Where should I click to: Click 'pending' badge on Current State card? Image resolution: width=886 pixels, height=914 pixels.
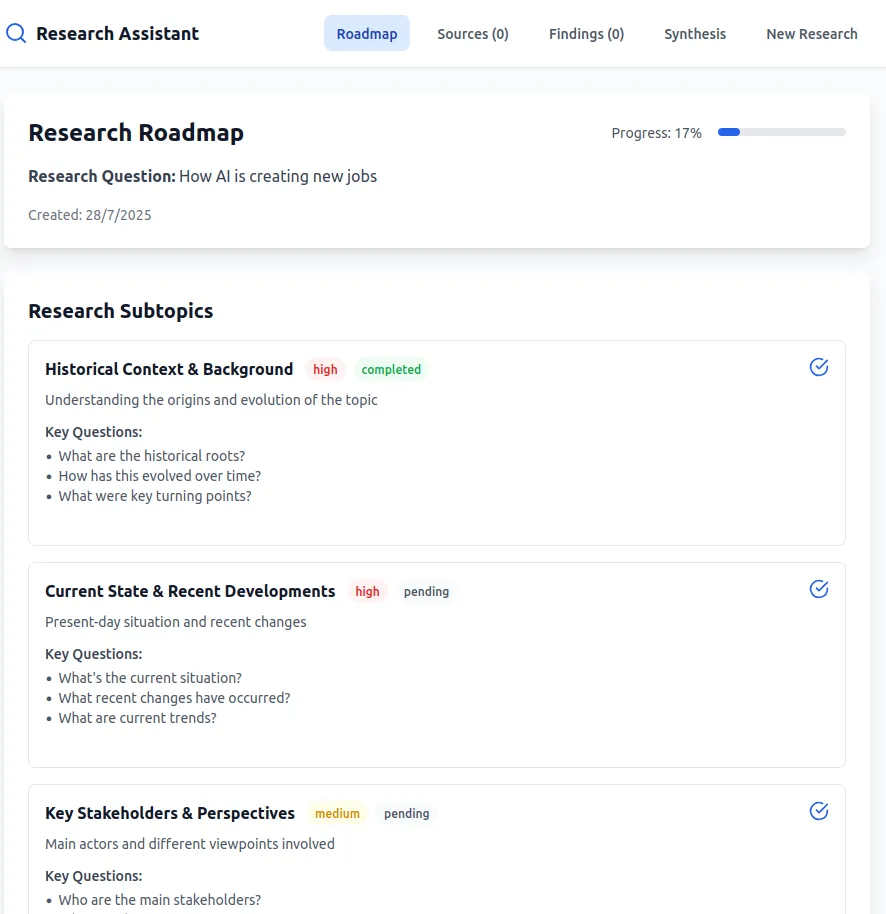[426, 592]
